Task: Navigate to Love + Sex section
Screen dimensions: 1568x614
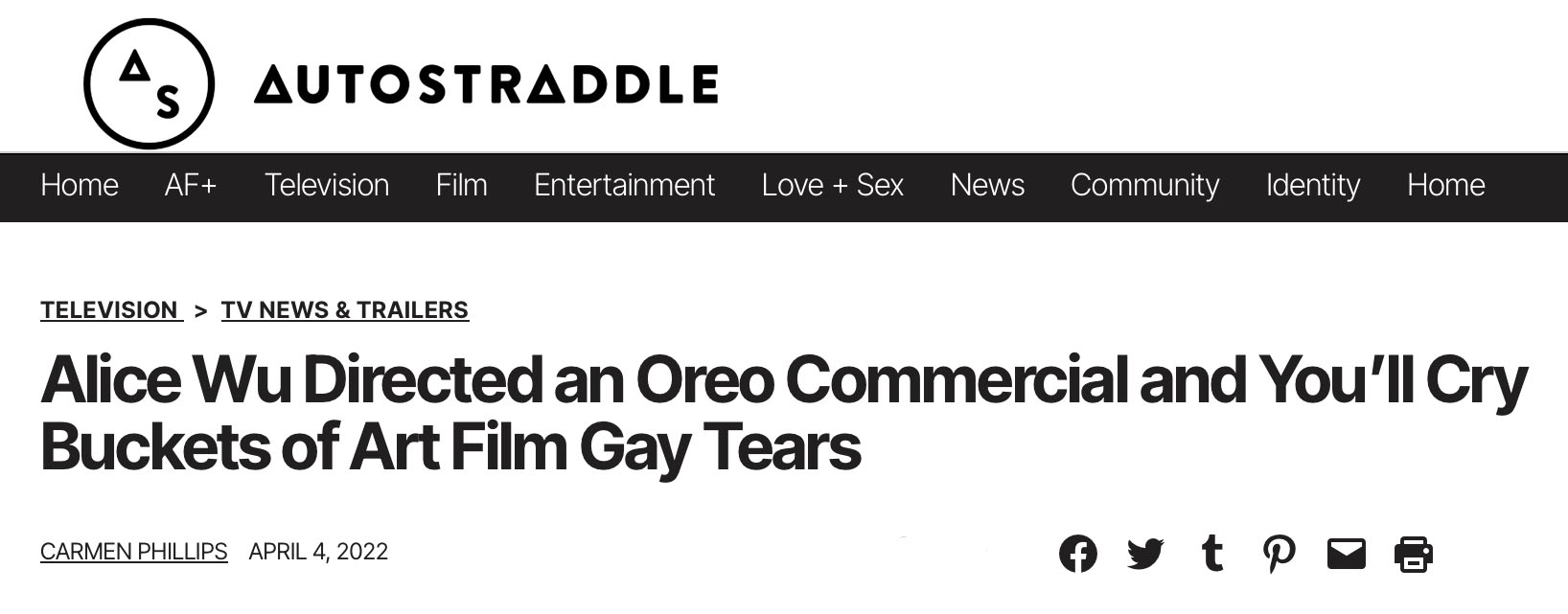Action: [x=832, y=185]
